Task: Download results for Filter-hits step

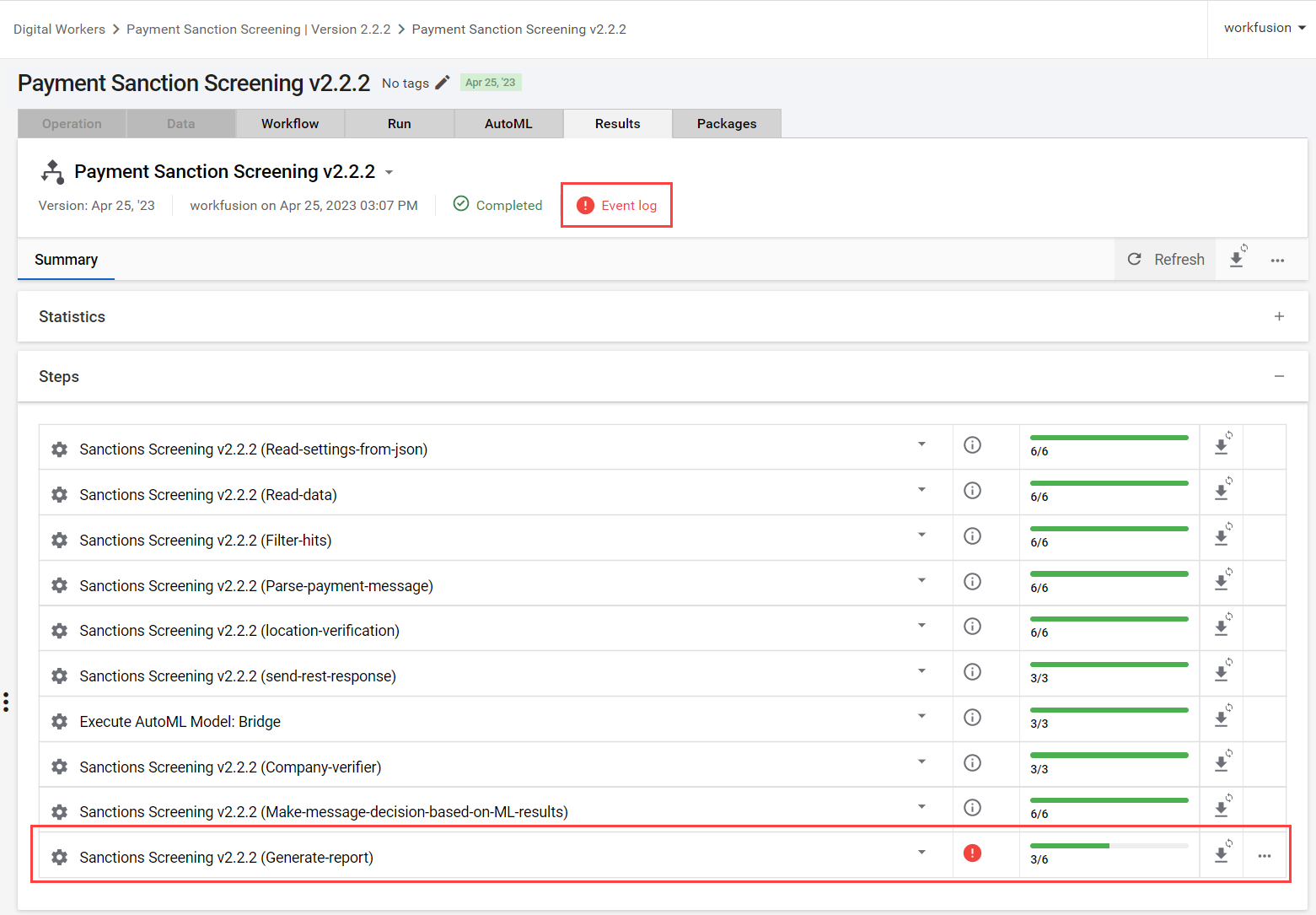Action: pos(1222,536)
